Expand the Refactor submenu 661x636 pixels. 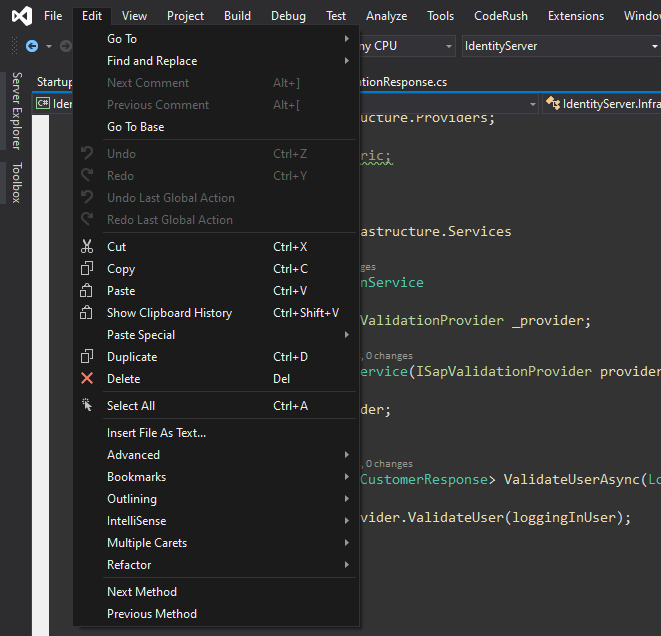(x=216, y=564)
